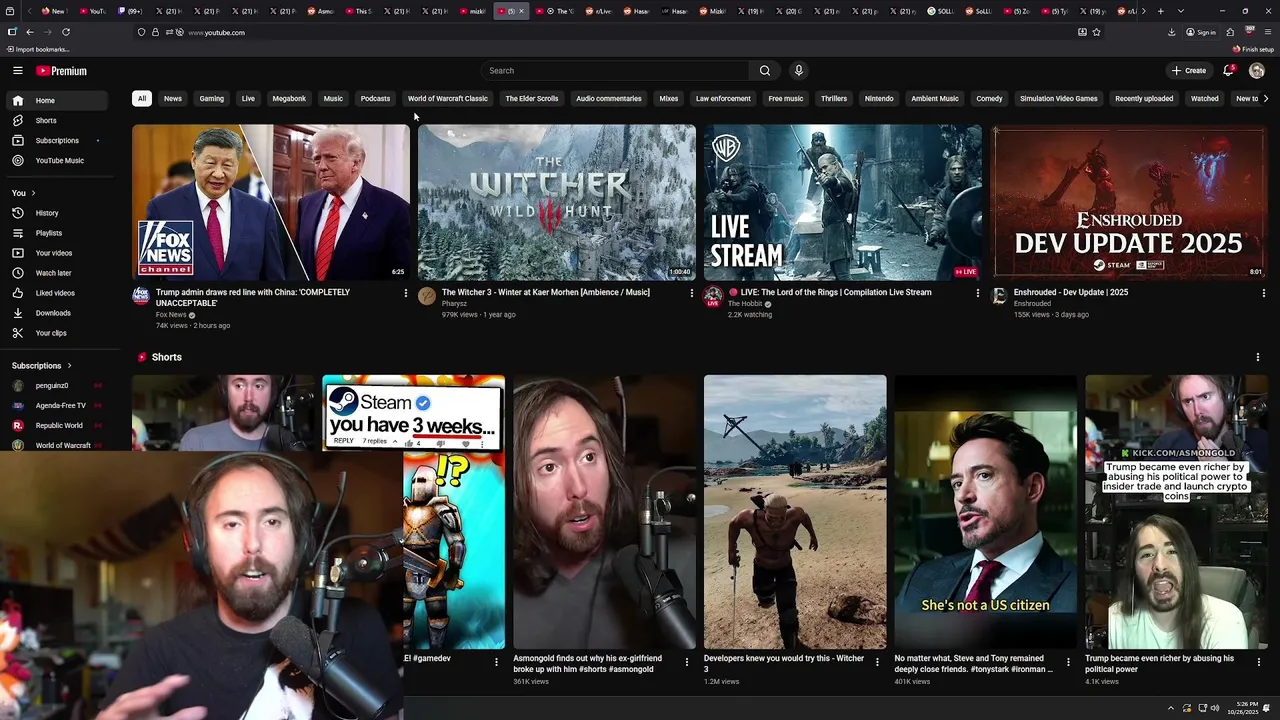List all browser tabs dropdown
Screen dimensions: 1280x720
coord(1181,11)
